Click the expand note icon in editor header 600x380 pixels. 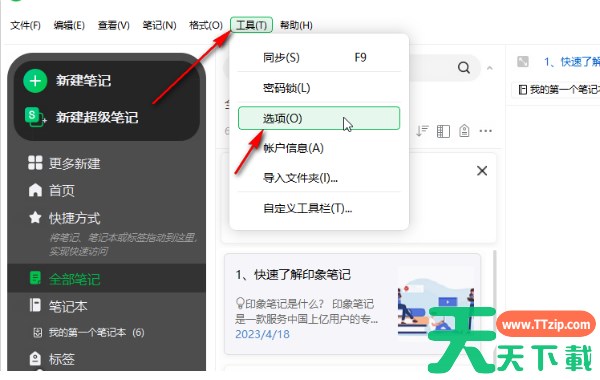pyautogui.click(x=523, y=62)
